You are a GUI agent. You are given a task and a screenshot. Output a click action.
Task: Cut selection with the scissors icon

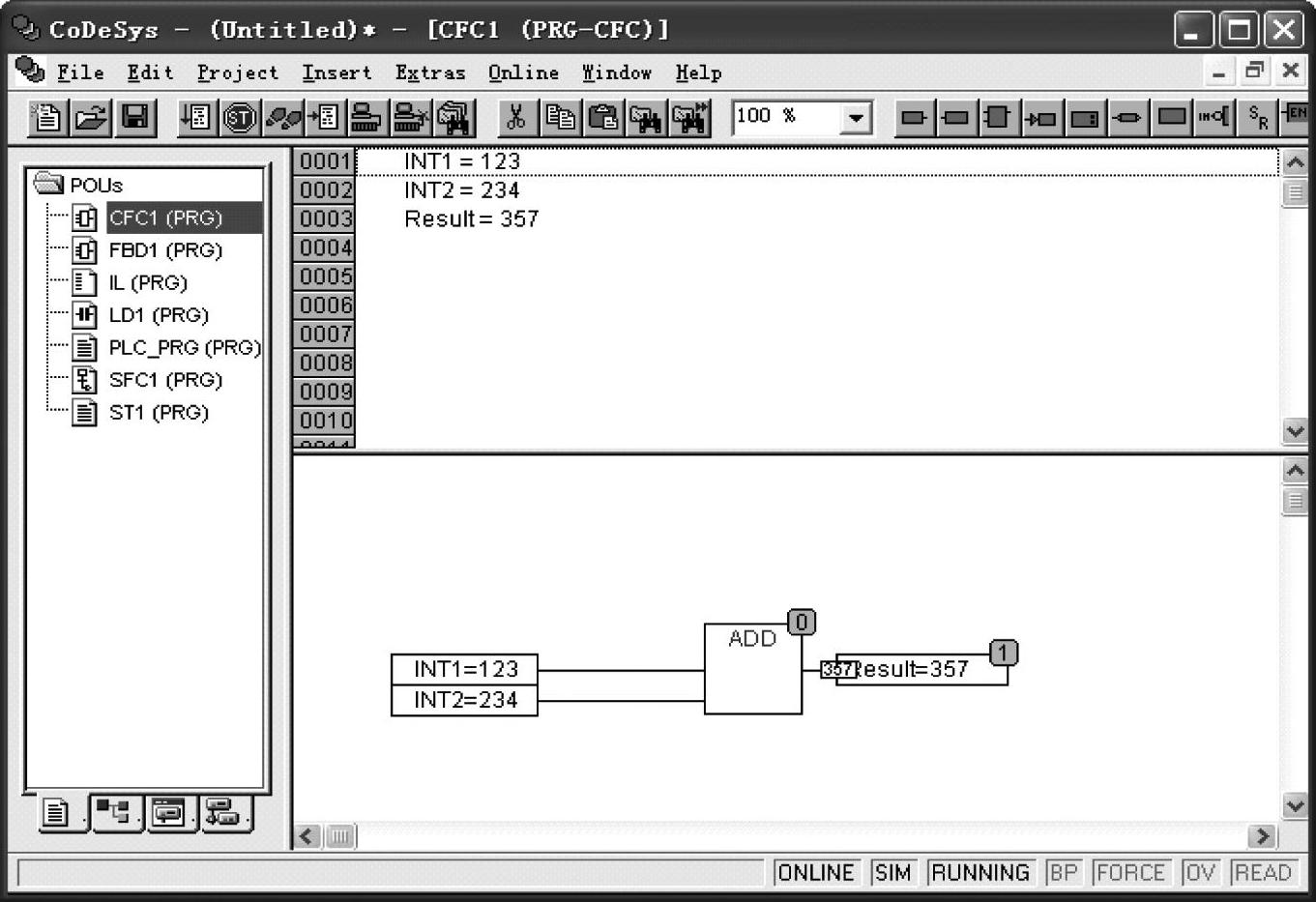[516, 118]
